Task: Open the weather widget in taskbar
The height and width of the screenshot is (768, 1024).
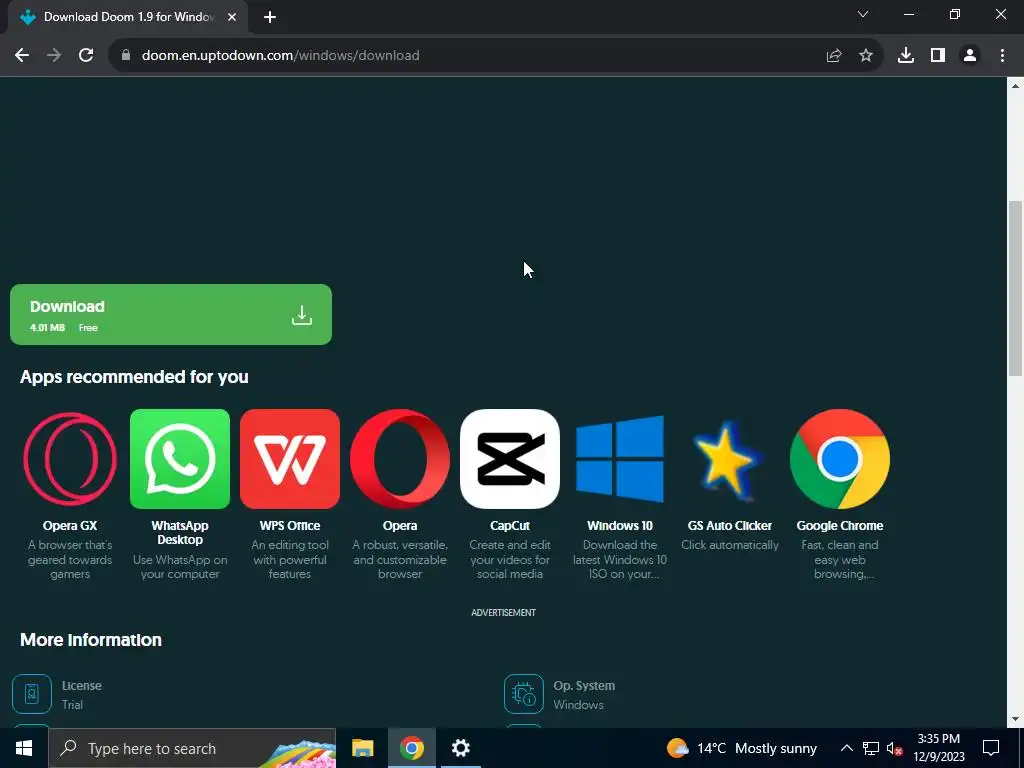Action: (741, 748)
